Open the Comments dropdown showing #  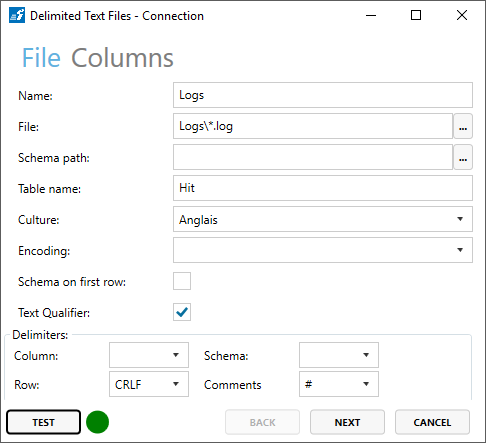point(339,384)
